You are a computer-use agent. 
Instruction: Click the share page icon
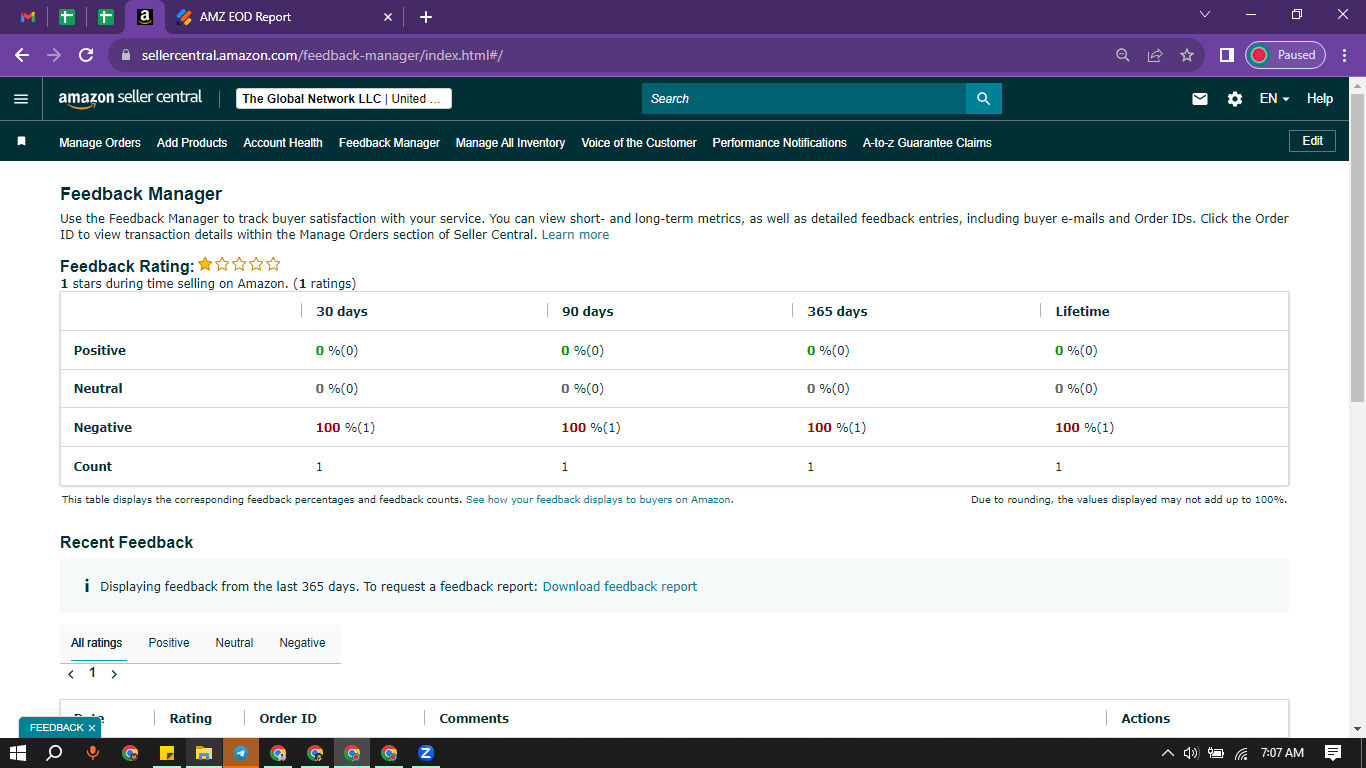pyautogui.click(x=1155, y=55)
